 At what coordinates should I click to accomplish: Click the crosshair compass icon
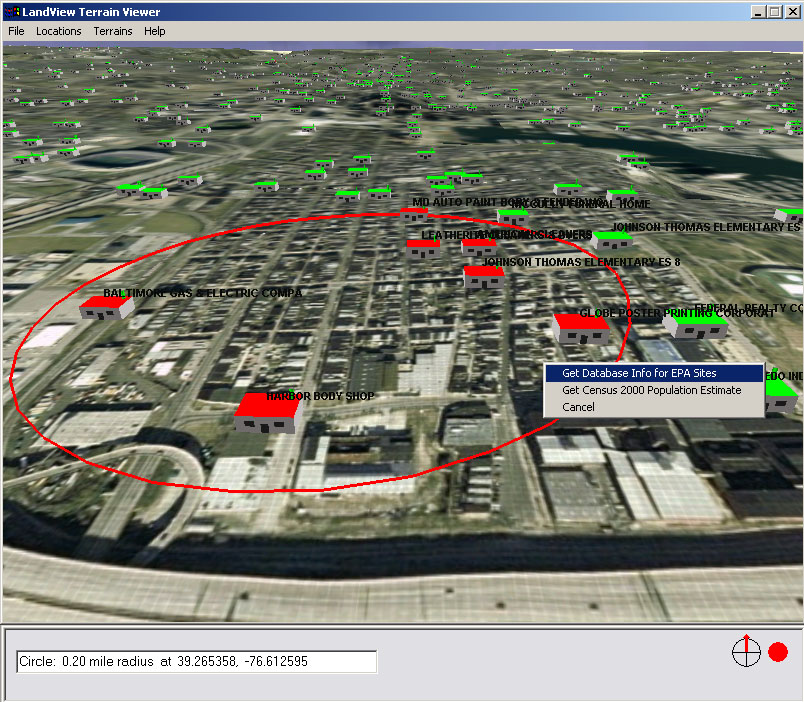(x=746, y=651)
